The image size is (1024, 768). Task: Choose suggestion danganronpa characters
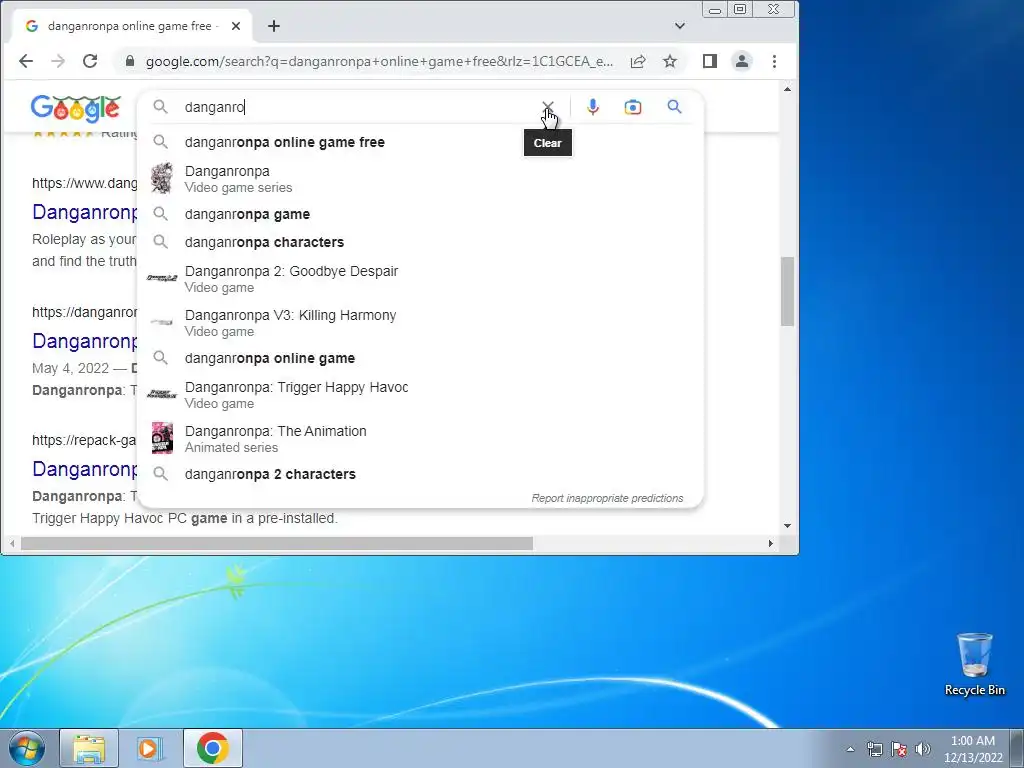coord(421,242)
